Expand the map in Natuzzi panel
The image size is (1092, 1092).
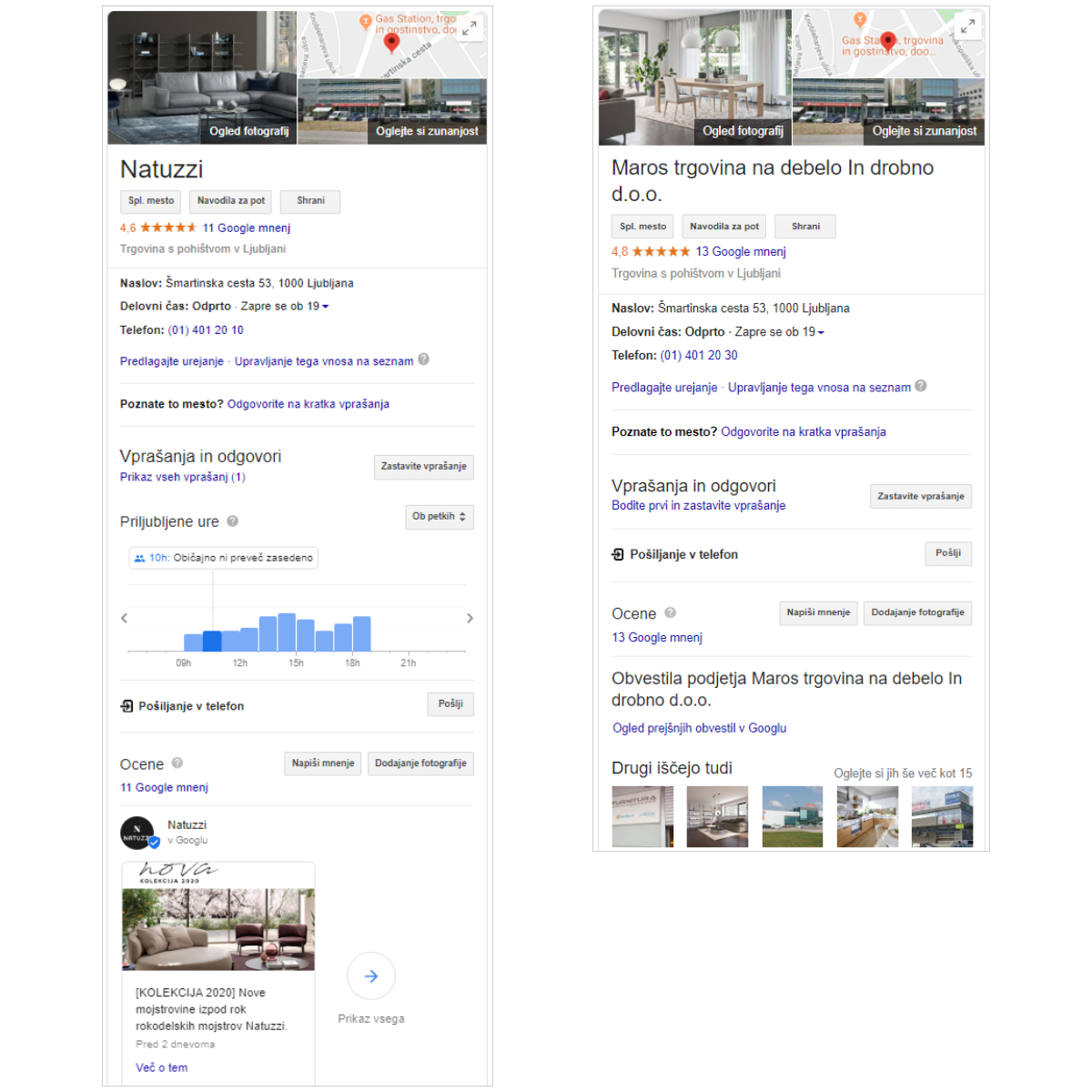(x=470, y=28)
